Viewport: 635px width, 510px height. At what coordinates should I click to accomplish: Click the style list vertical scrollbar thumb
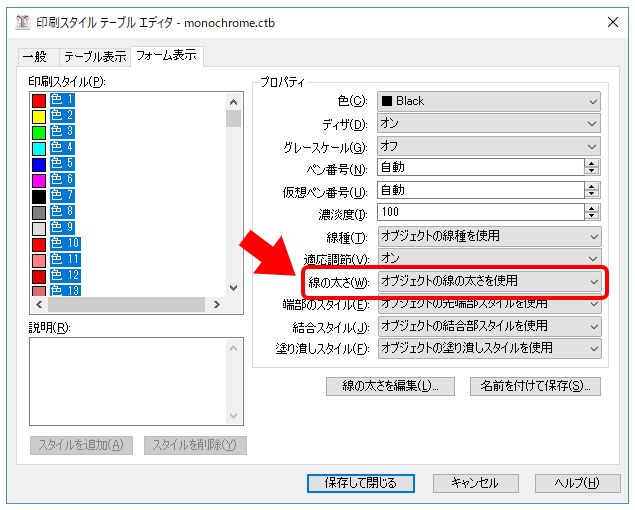pyautogui.click(x=234, y=119)
